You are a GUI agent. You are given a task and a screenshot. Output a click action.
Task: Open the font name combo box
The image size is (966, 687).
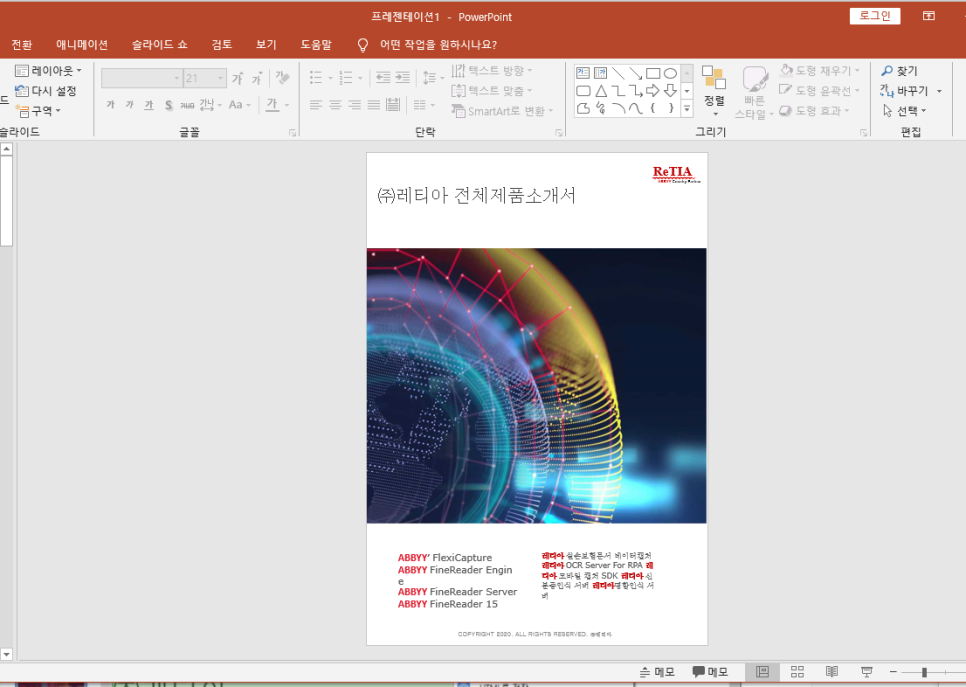(142, 78)
